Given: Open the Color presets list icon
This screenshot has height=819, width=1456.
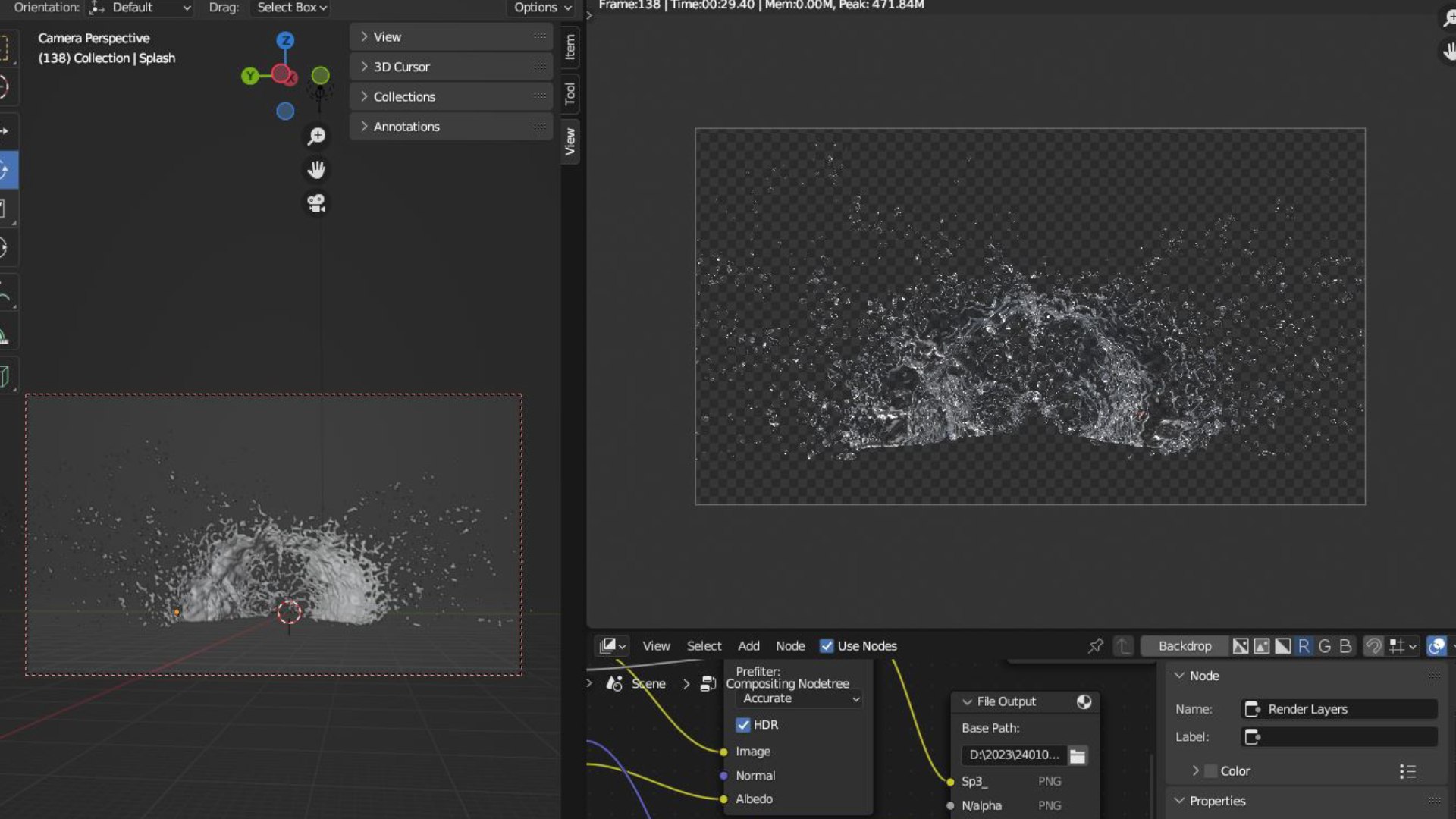Looking at the screenshot, I should click(1407, 771).
